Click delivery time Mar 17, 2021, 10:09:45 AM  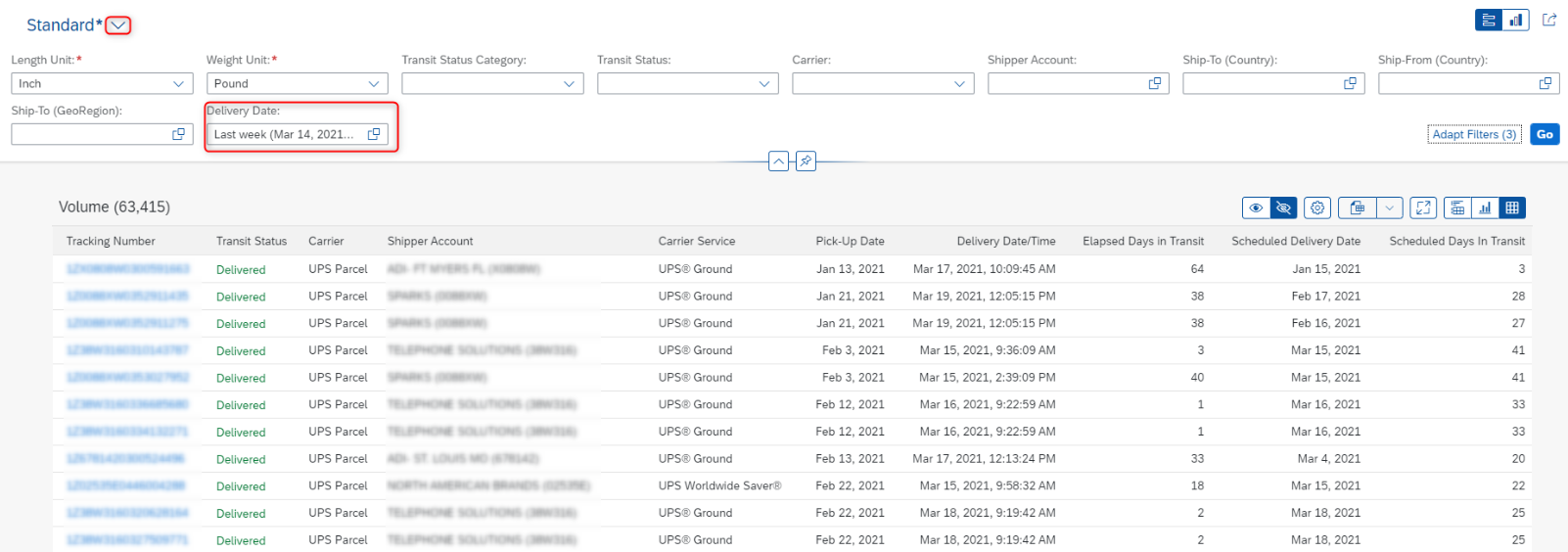coord(985,269)
